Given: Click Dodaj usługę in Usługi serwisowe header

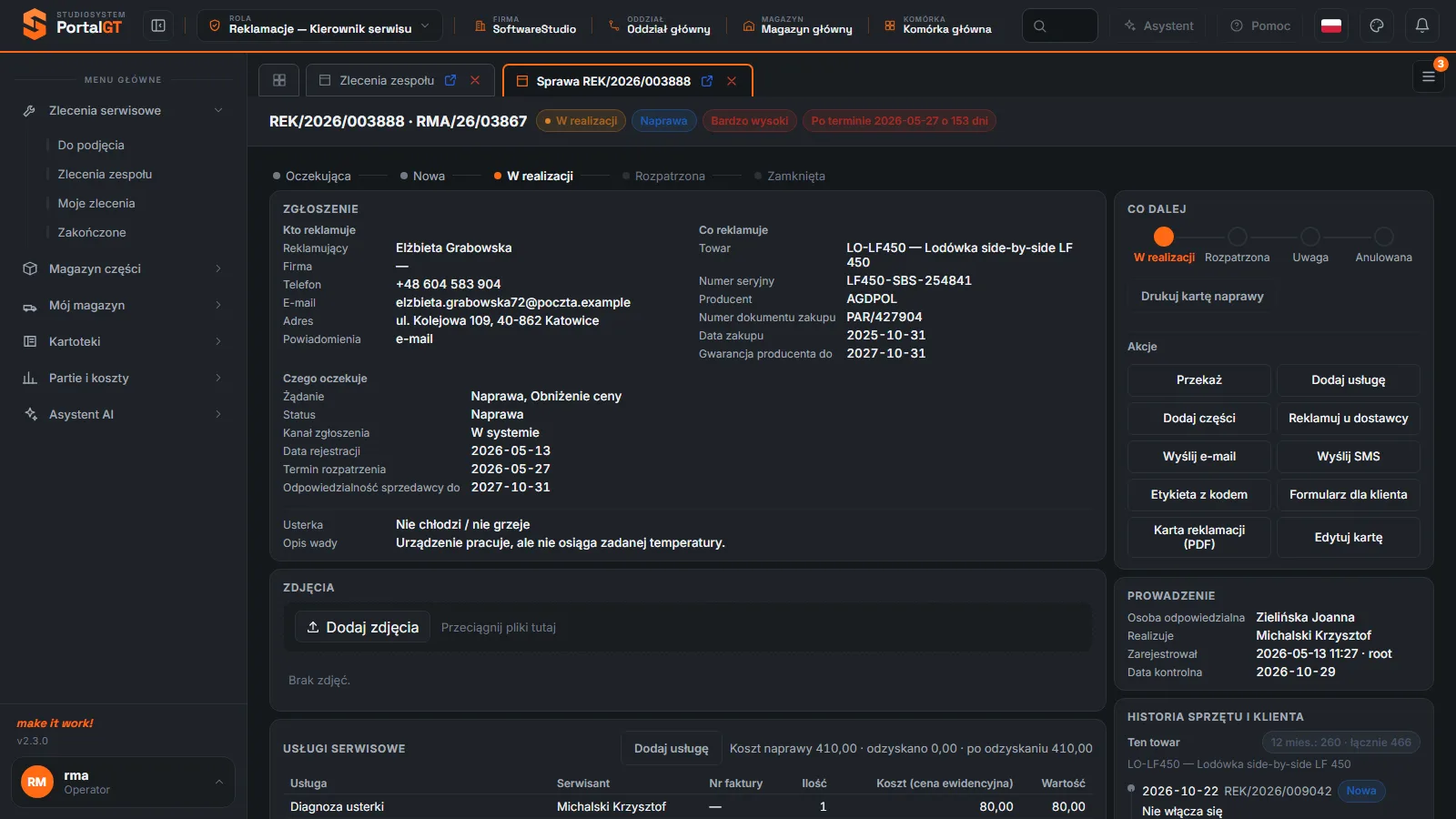Looking at the screenshot, I should pyautogui.click(x=672, y=748).
